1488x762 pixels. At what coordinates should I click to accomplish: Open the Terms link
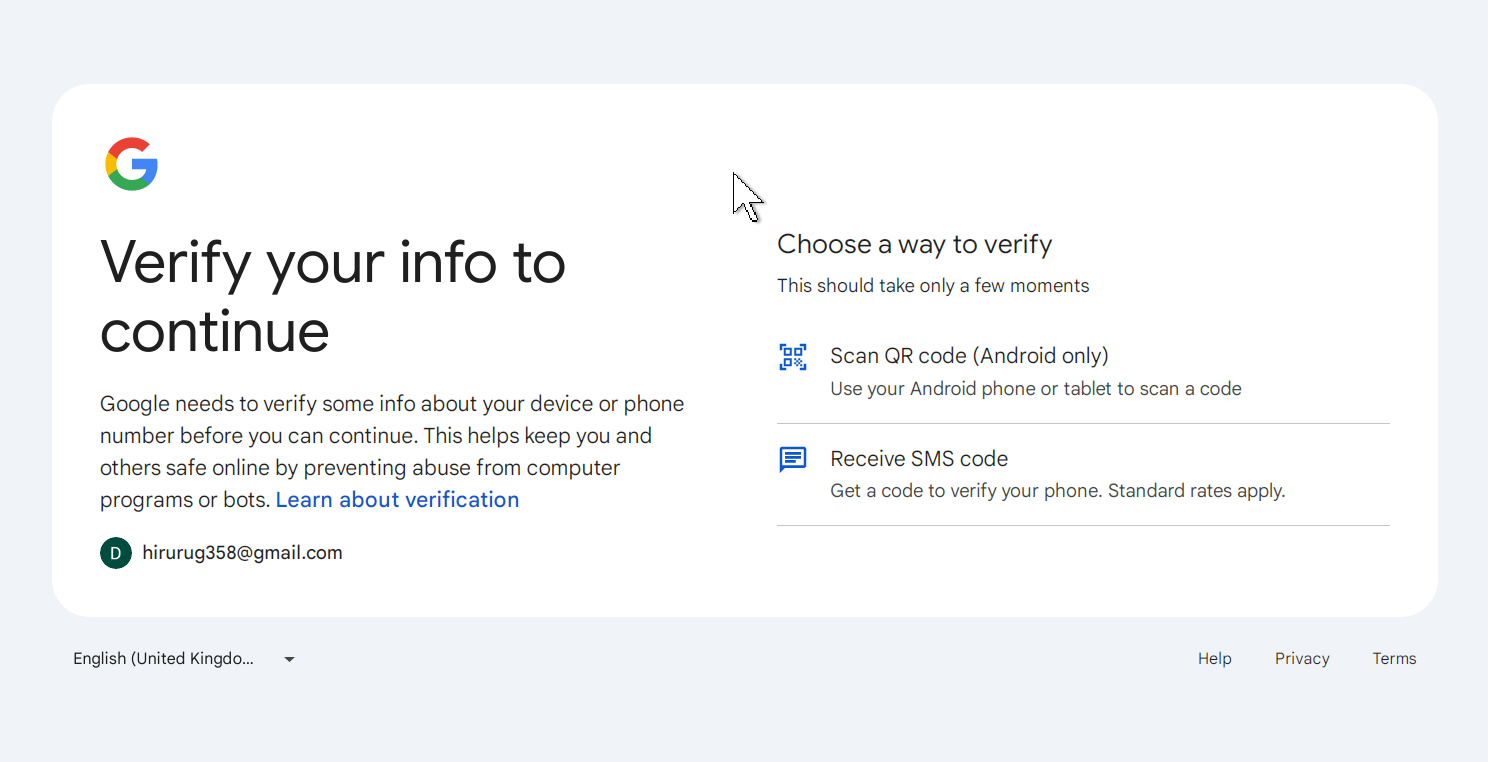1394,659
